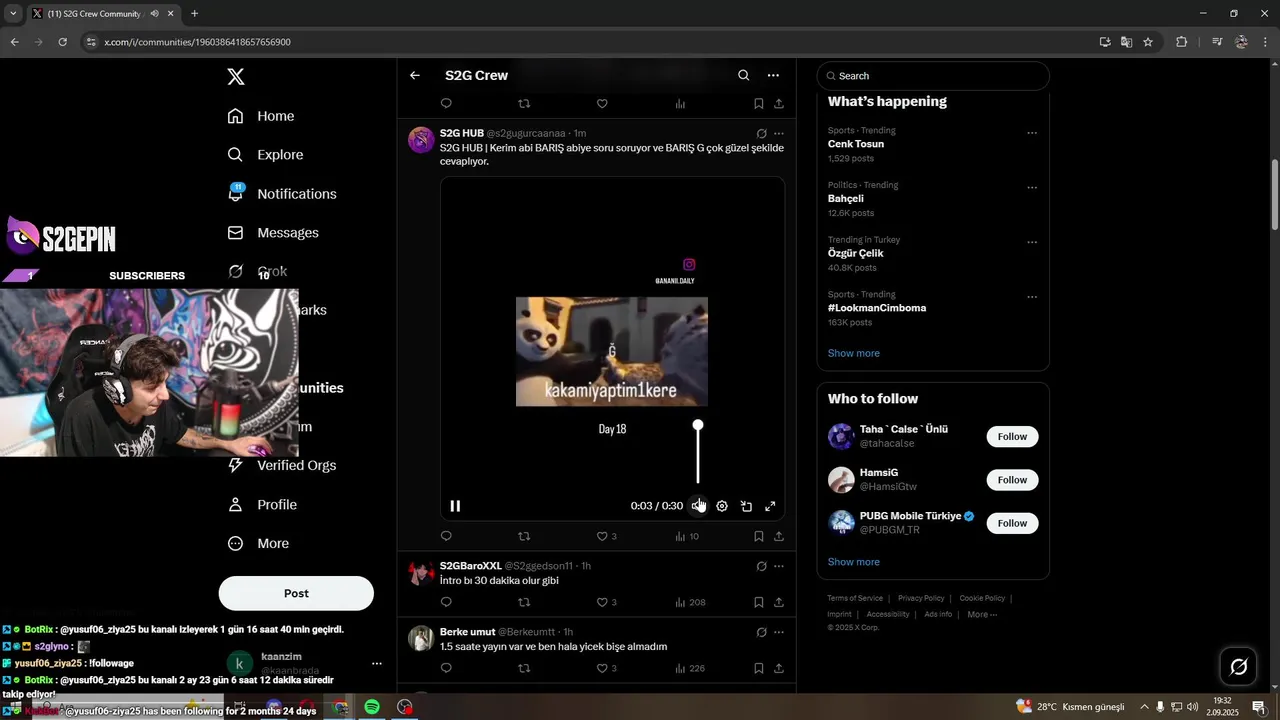Open Grok action on S2GBaroXXL post
This screenshot has width=1280, height=720.
point(761,566)
